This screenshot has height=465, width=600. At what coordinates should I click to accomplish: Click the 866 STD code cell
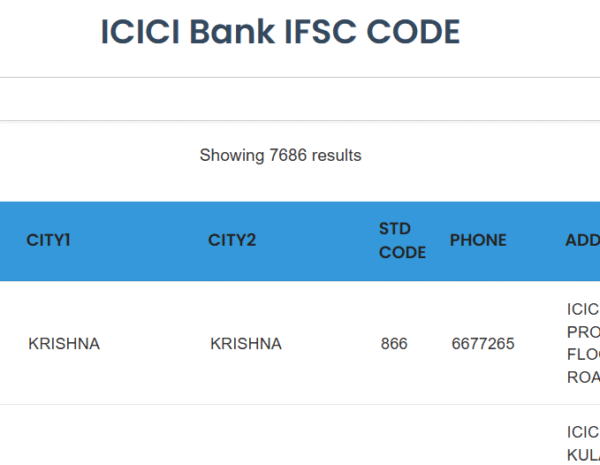(394, 344)
